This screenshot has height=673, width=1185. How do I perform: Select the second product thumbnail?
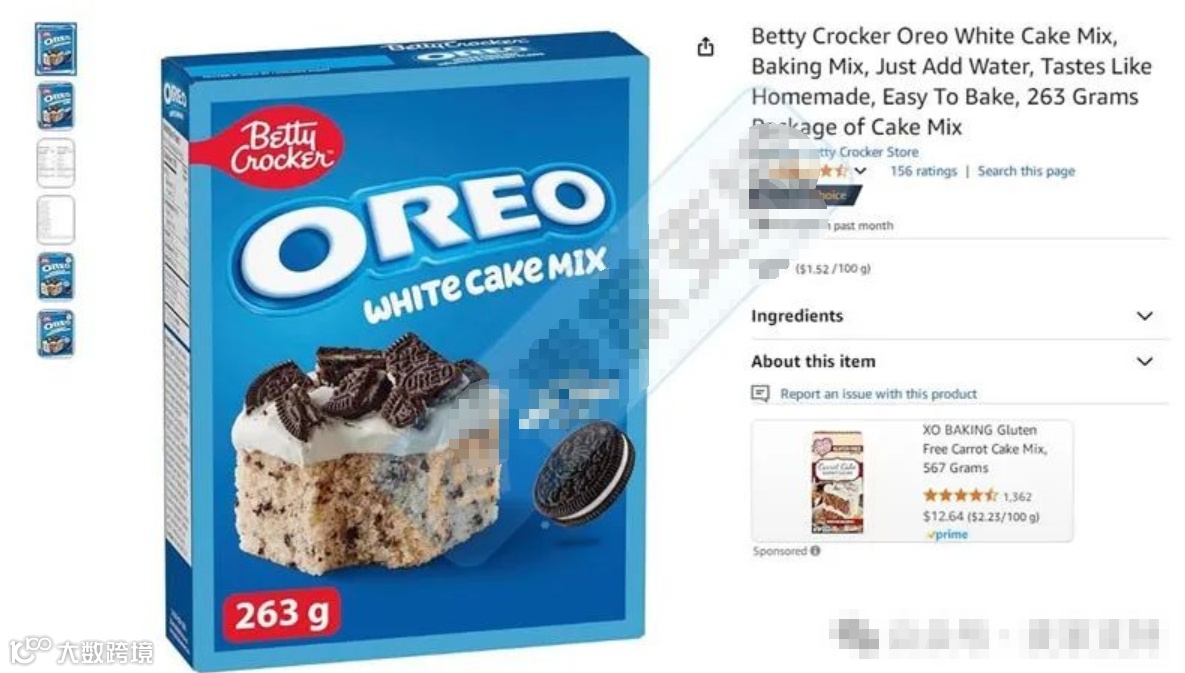55,107
